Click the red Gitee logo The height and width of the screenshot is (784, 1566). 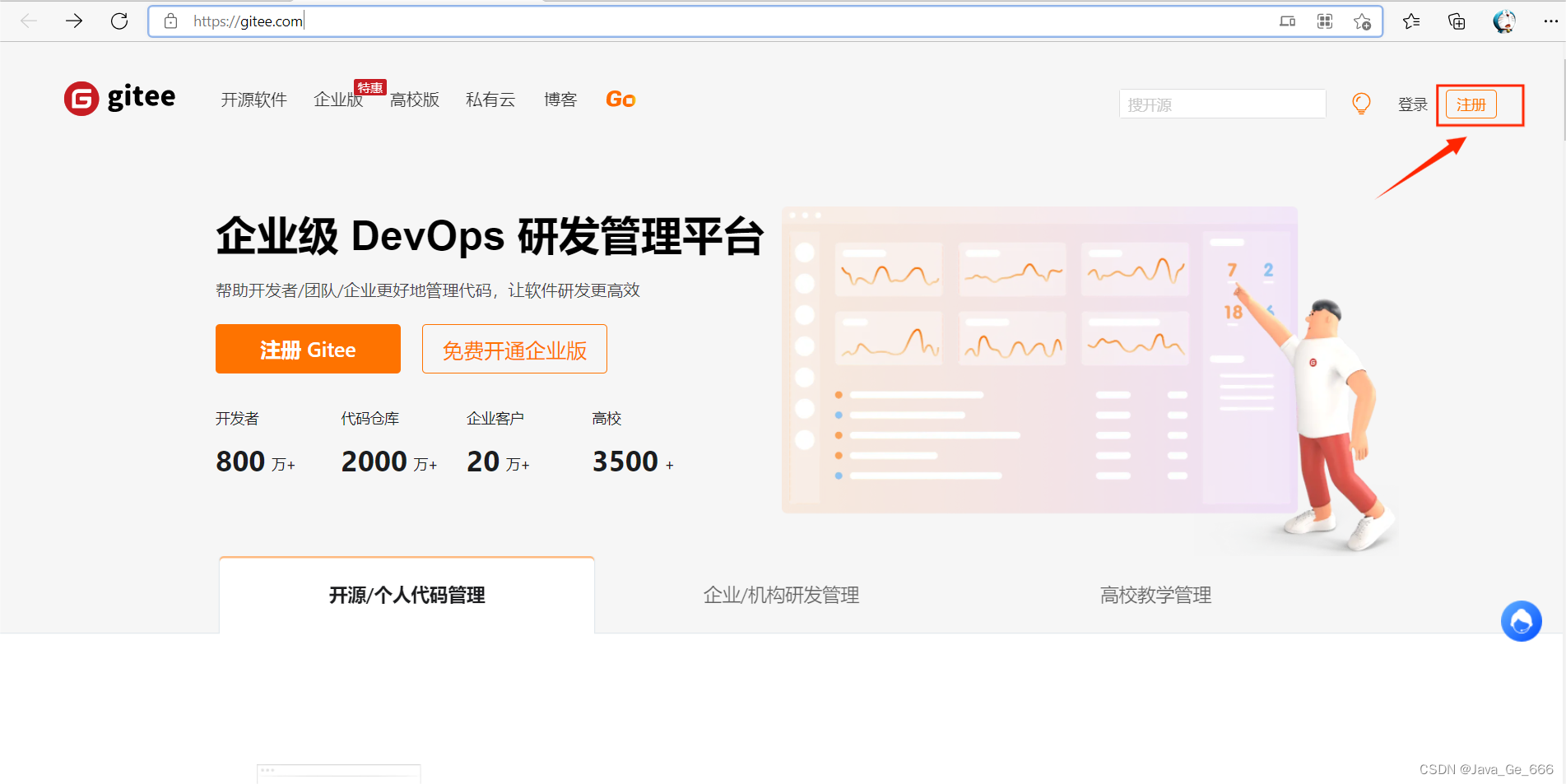point(119,98)
